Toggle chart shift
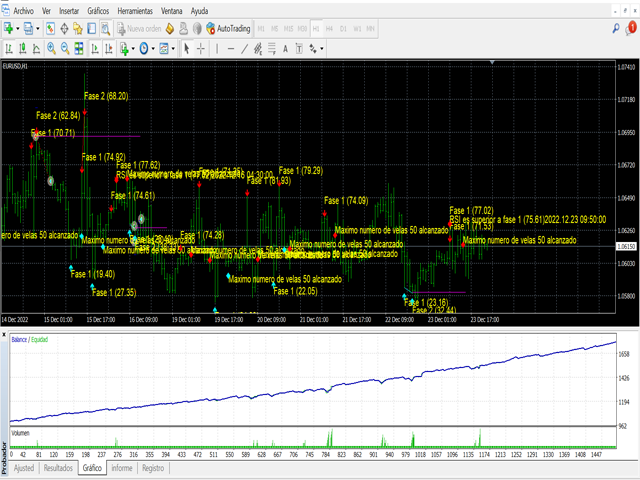Image resolution: width=640 pixels, height=480 pixels. tap(109, 49)
